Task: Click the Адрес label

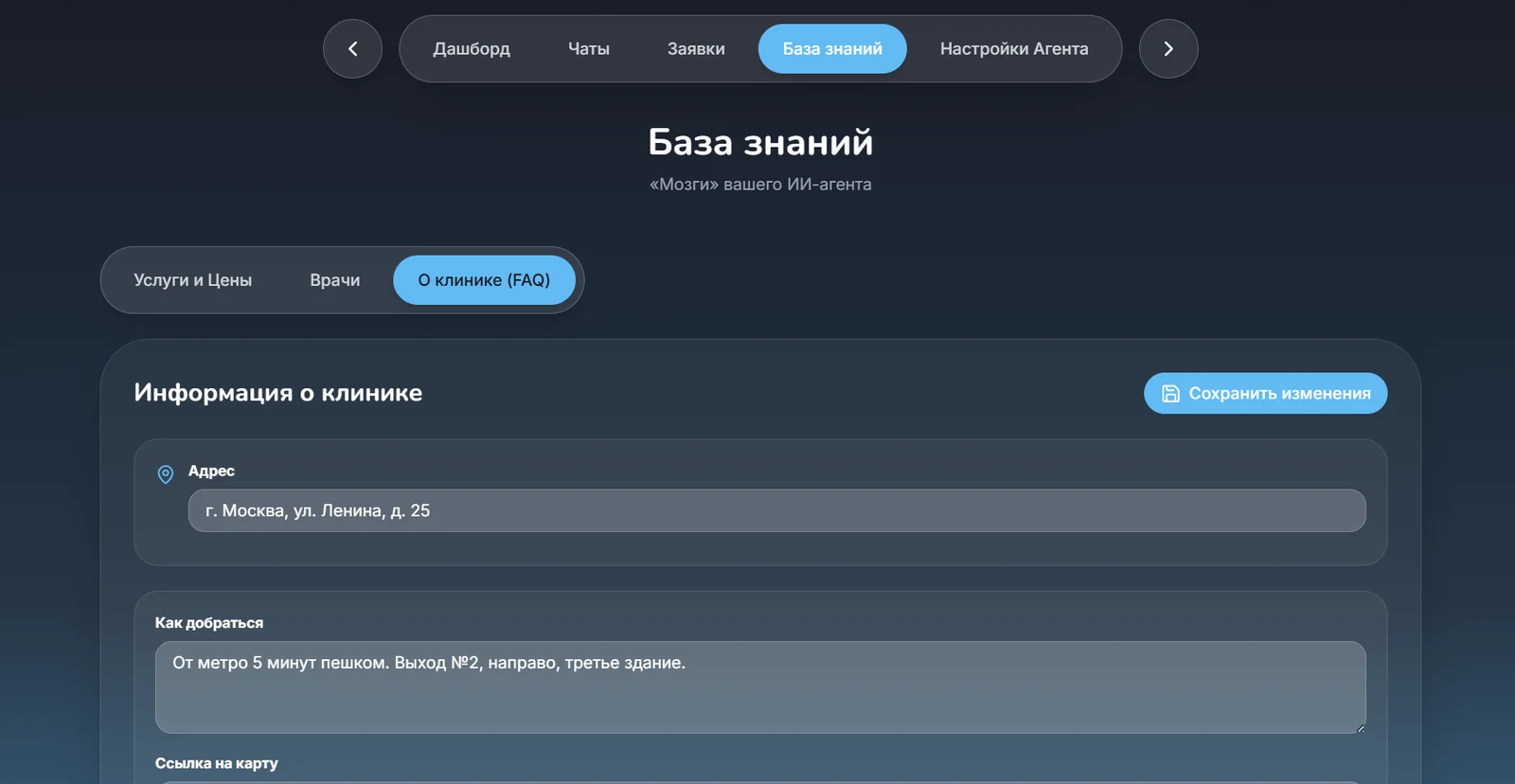Action: (x=211, y=471)
